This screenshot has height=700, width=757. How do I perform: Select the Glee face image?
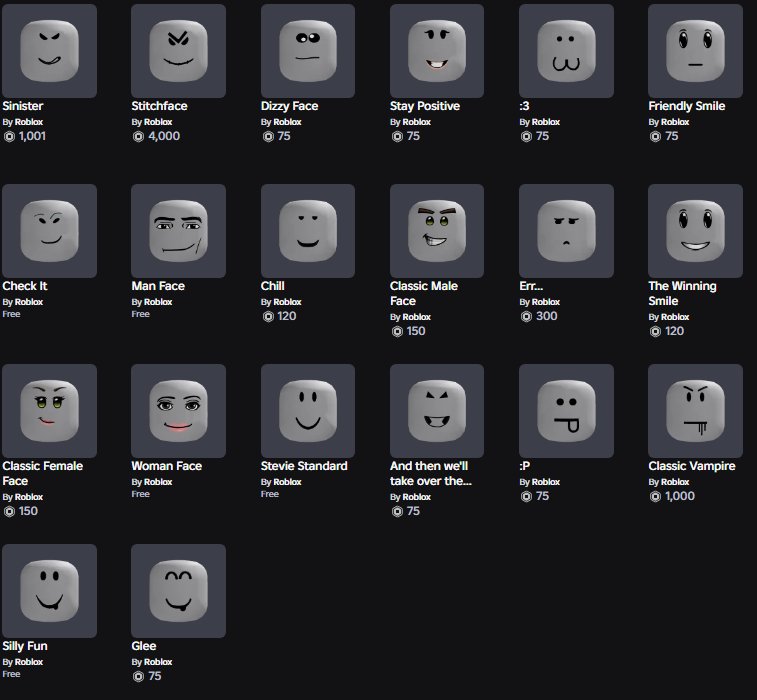pos(178,591)
